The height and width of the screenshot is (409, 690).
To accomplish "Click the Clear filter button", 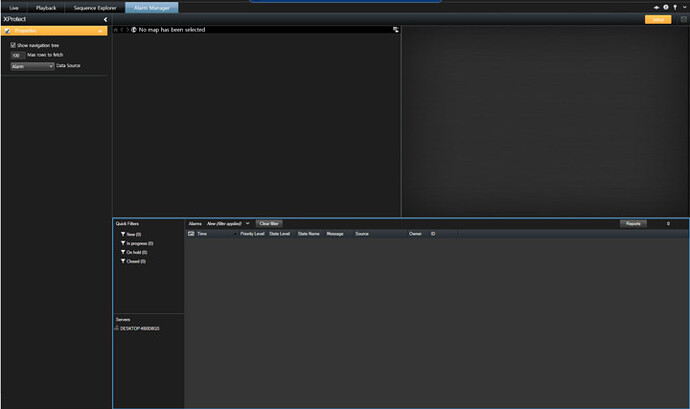I will [x=269, y=223].
